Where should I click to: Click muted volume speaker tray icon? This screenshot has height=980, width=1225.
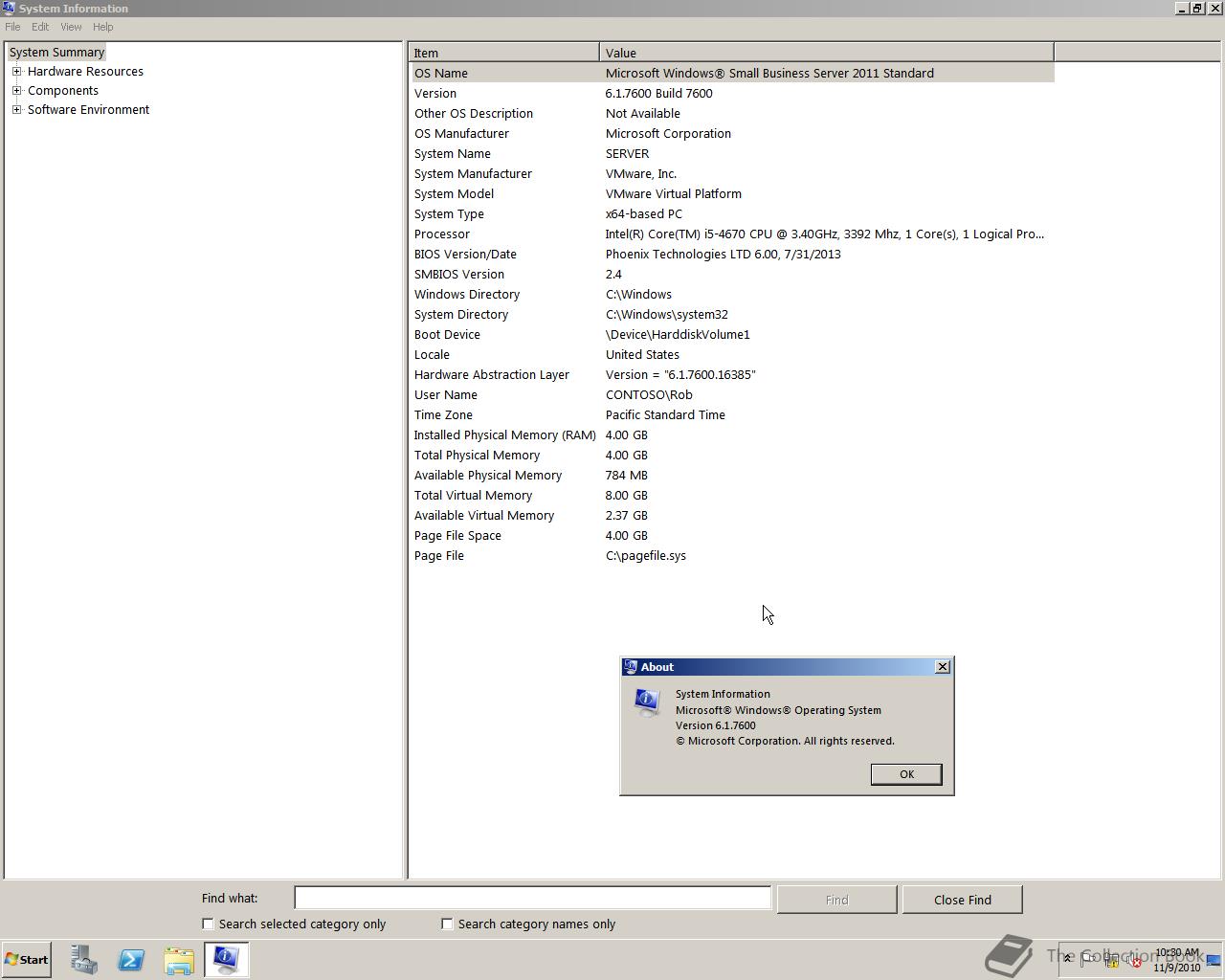pos(1134,961)
